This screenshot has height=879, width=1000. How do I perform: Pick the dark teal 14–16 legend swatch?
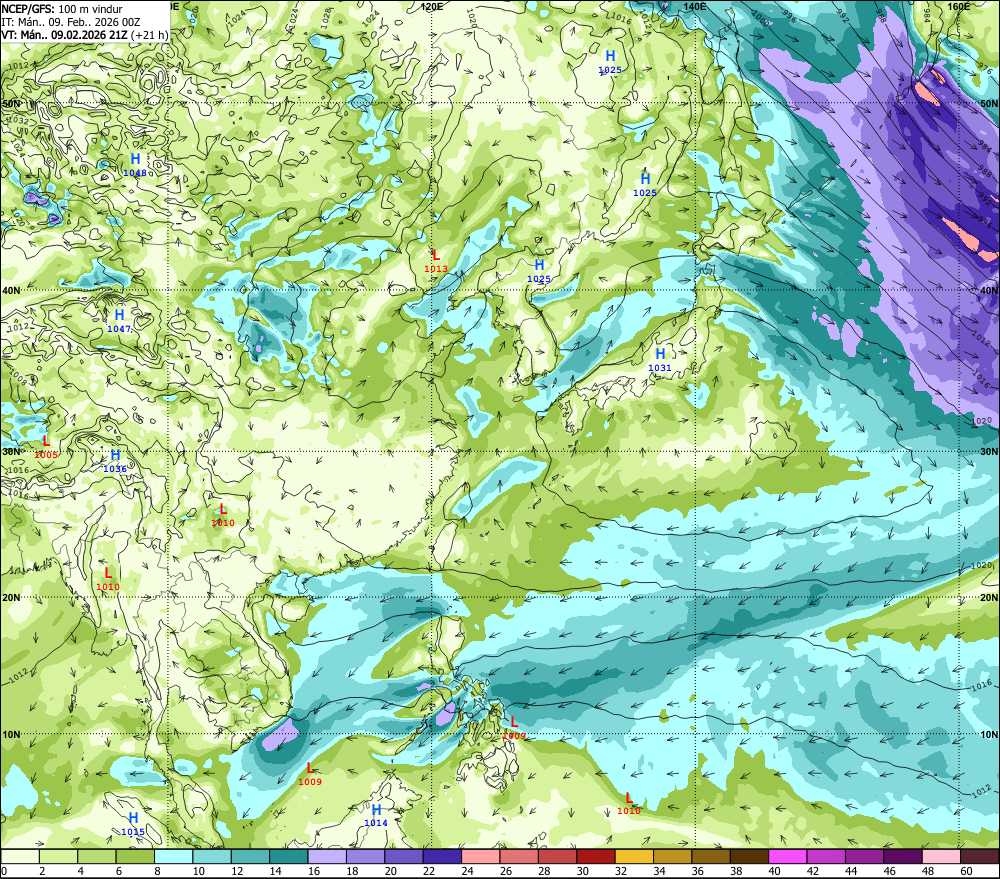tap(288, 856)
